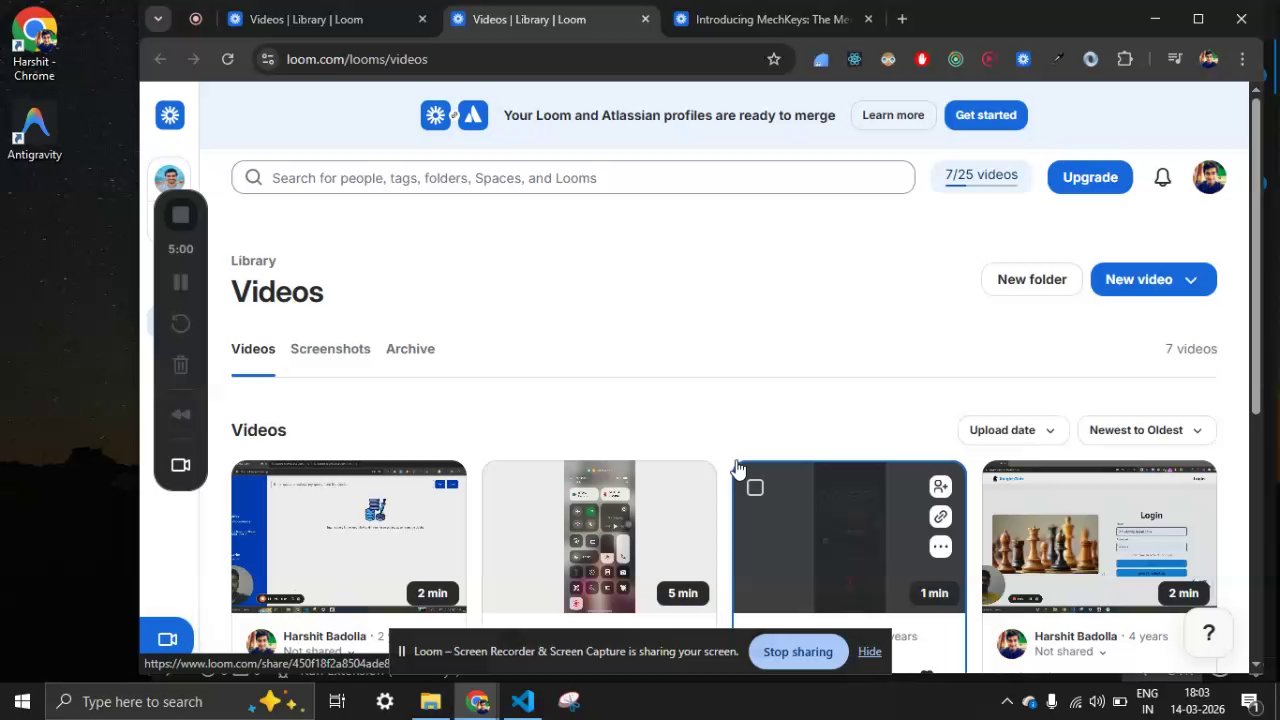Open Task View on the taskbar
Screen dimensions: 1280x720
(337, 701)
